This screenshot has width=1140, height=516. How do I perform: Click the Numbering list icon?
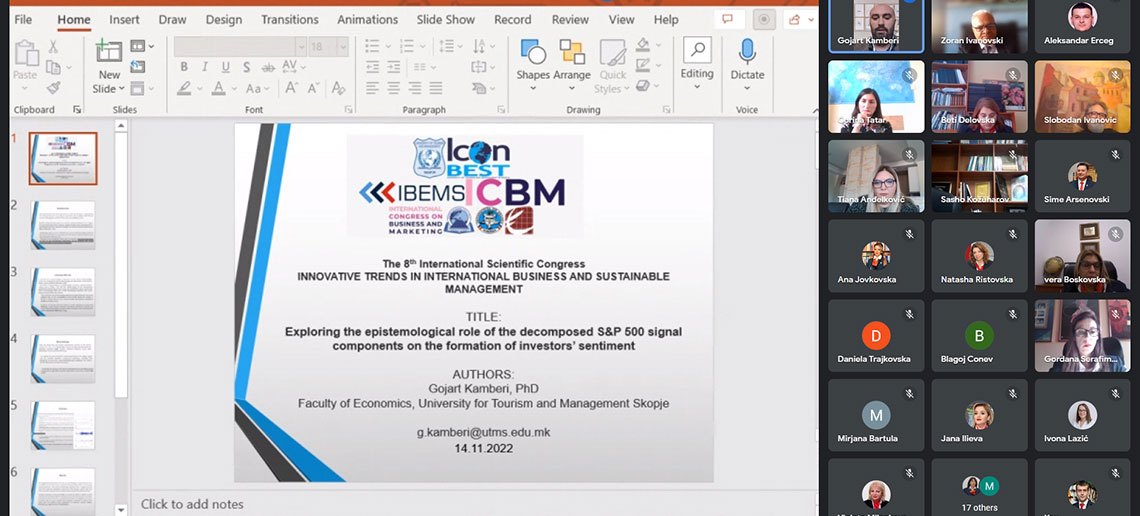[406, 47]
